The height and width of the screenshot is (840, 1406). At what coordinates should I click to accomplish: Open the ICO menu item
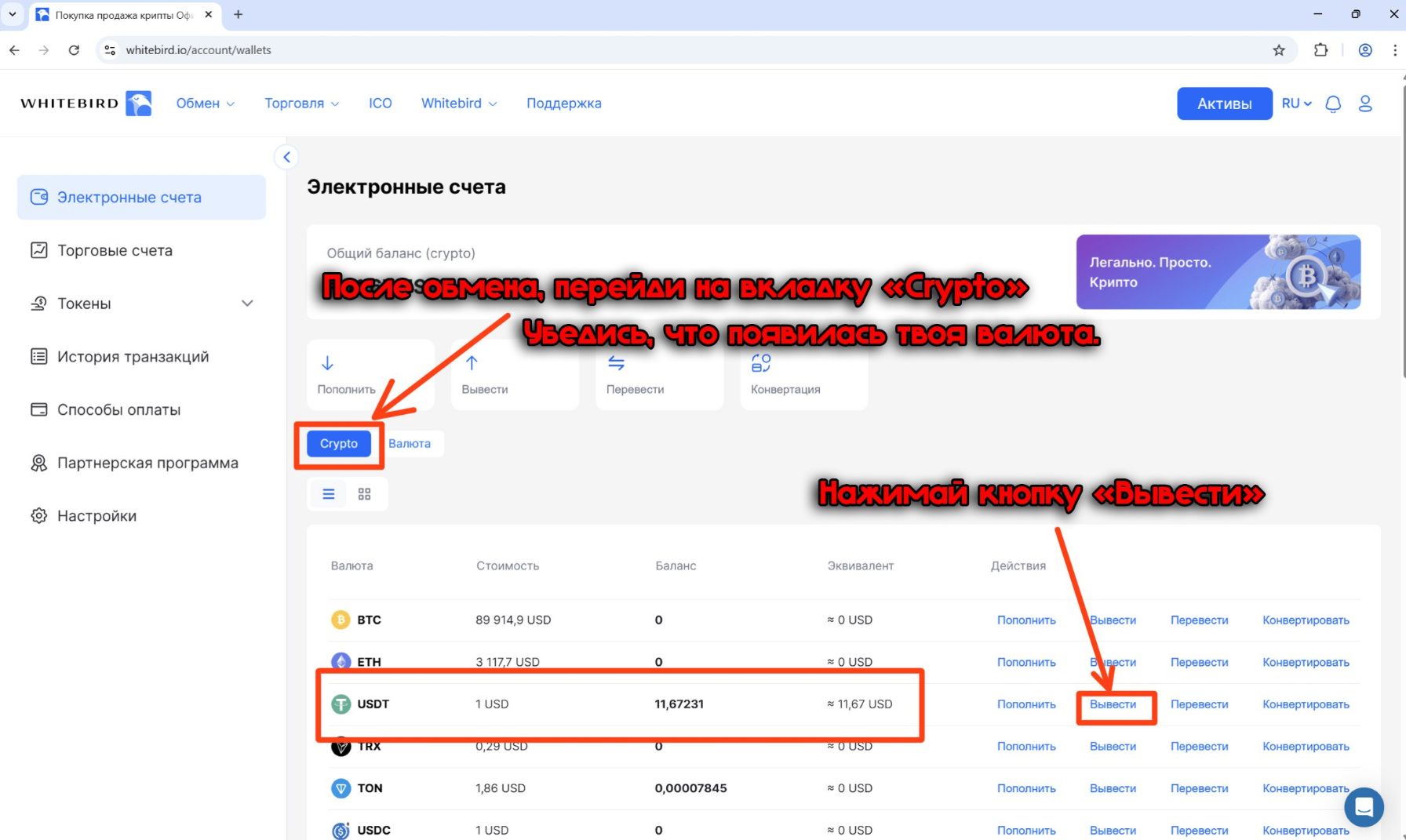[x=381, y=104]
